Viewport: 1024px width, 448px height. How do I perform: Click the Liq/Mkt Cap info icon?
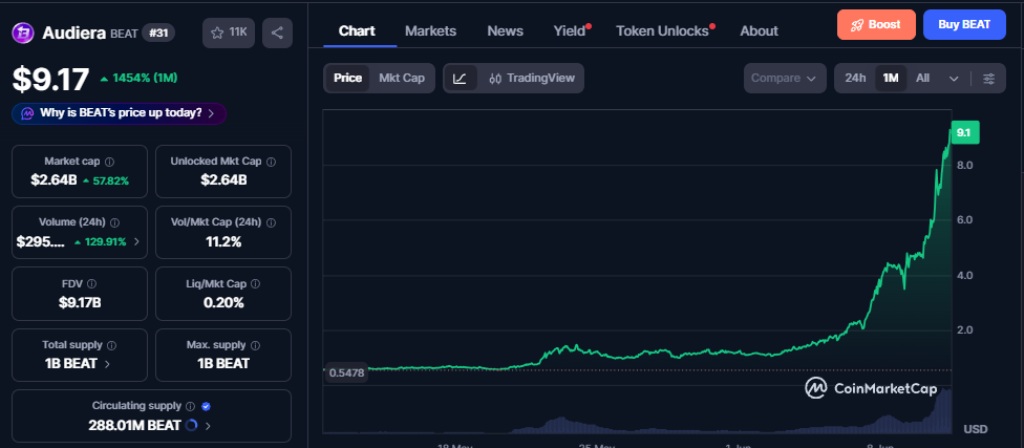255,284
